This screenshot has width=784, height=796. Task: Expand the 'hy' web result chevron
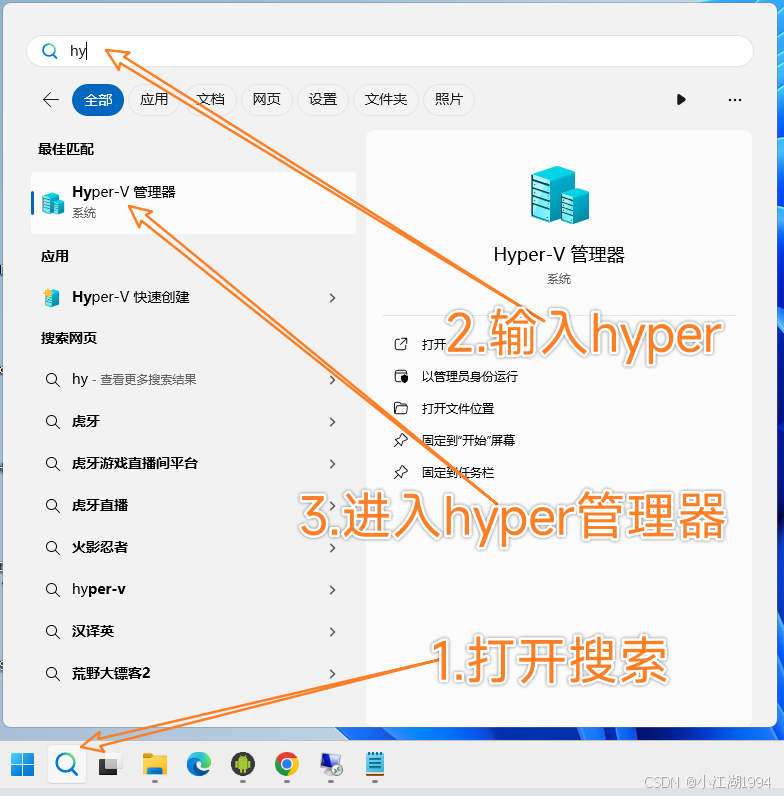coord(333,380)
